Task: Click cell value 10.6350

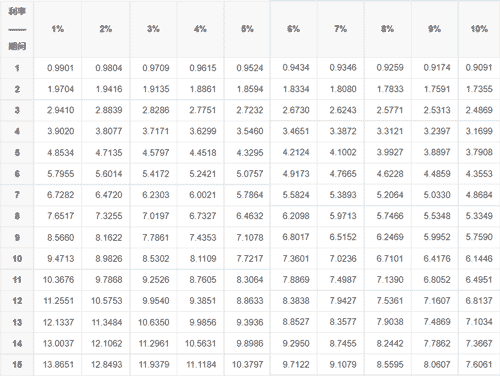Action: click(154, 322)
